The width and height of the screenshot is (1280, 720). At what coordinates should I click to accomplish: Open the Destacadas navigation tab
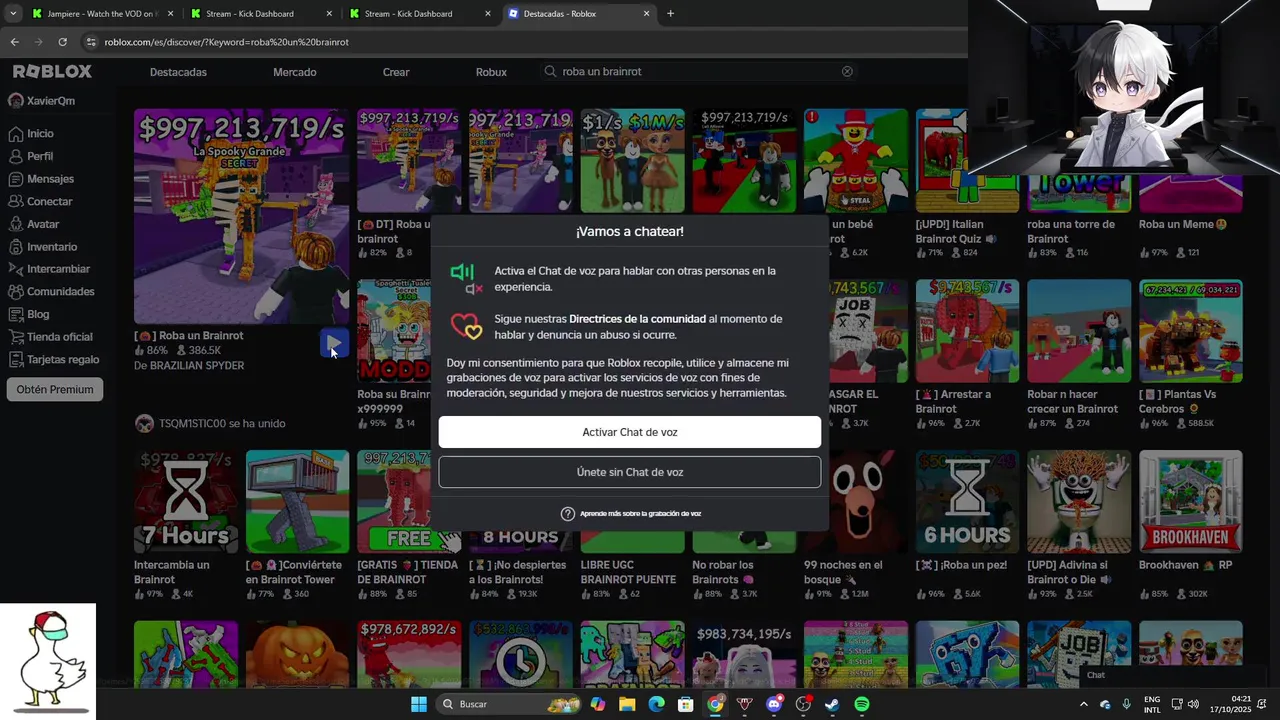pos(178,72)
